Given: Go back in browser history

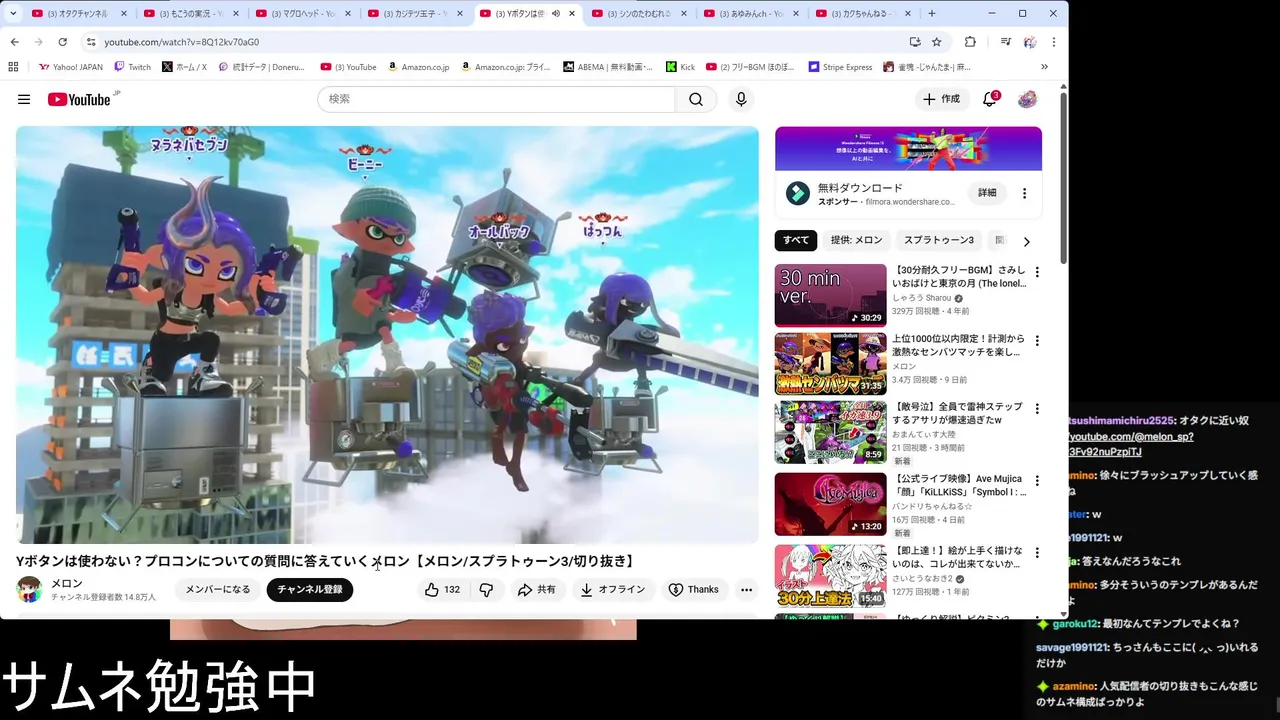Looking at the screenshot, I should [15, 42].
